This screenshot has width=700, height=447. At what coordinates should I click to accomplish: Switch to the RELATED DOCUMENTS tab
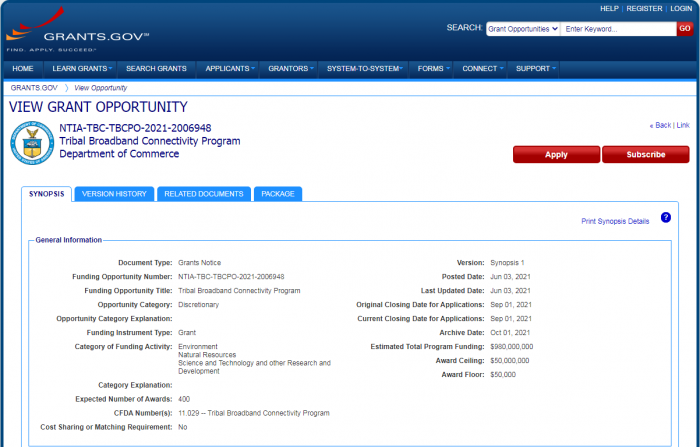(x=204, y=194)
